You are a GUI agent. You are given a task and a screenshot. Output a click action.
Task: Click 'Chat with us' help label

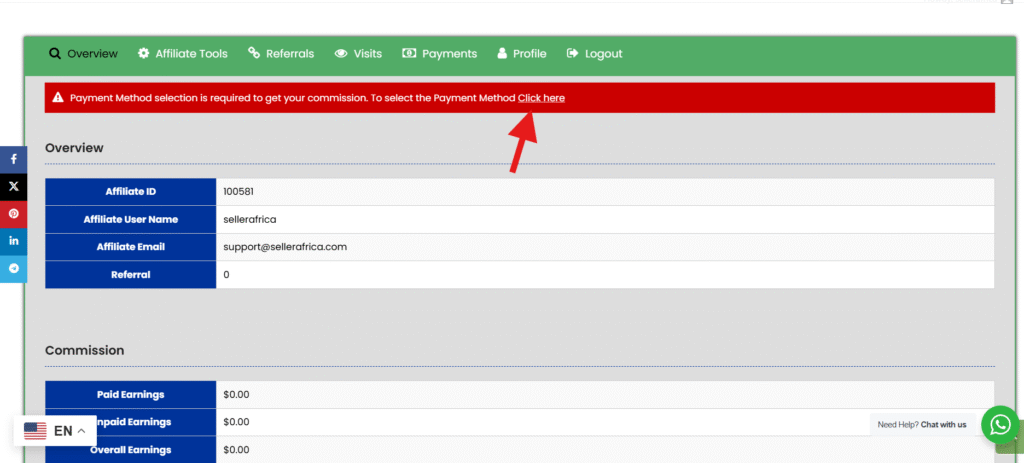click(x=943, y=424)
